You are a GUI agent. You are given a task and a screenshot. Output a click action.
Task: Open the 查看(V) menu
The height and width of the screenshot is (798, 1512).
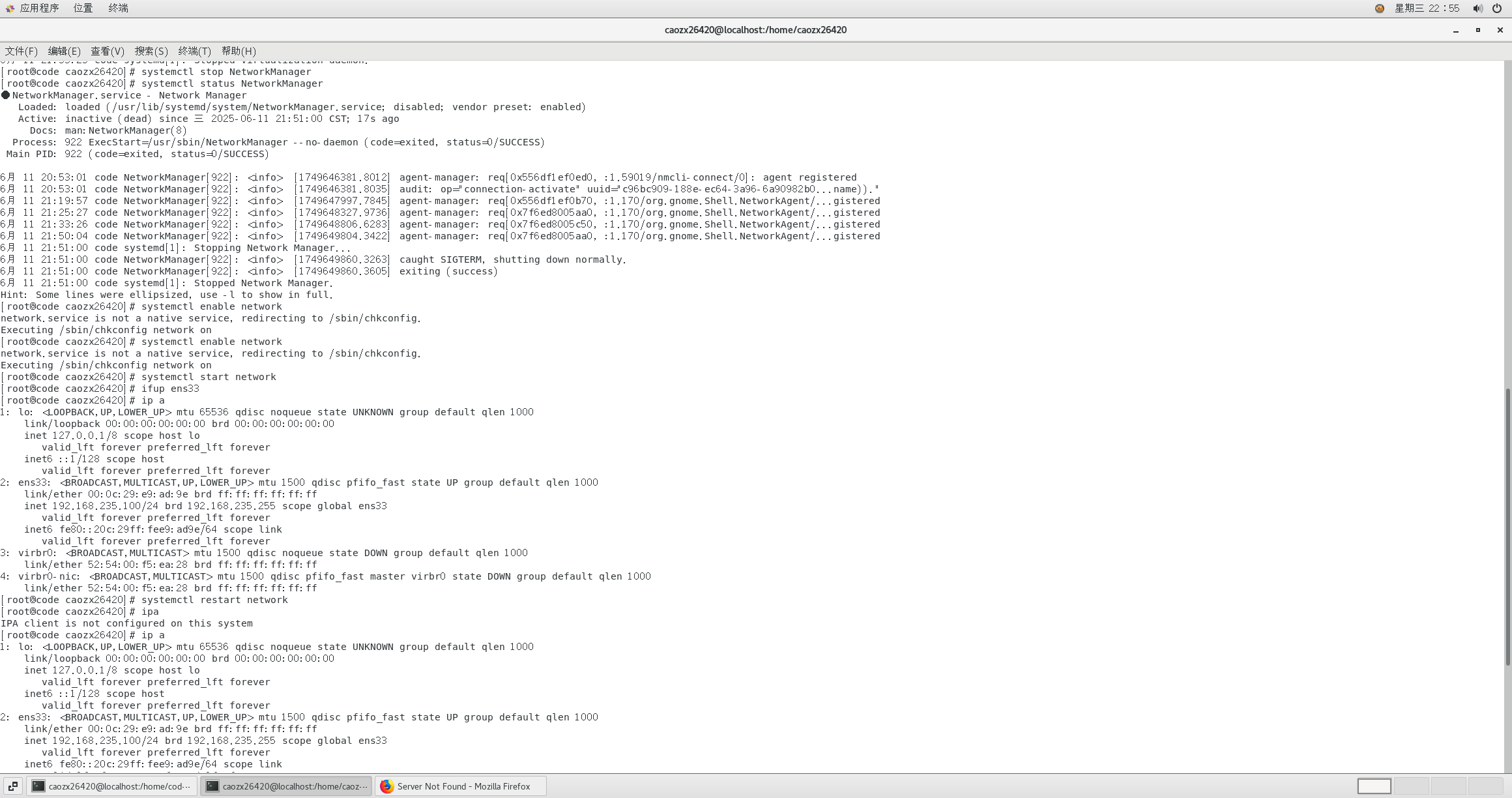(107, 51)
